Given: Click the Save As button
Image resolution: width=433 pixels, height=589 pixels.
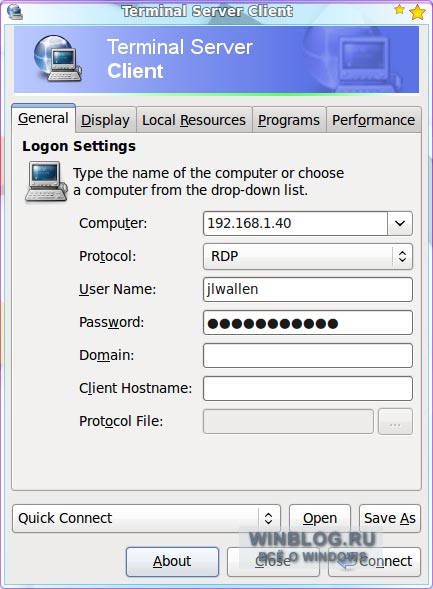Looking at the screenshot, I should (x=390, y=518).
